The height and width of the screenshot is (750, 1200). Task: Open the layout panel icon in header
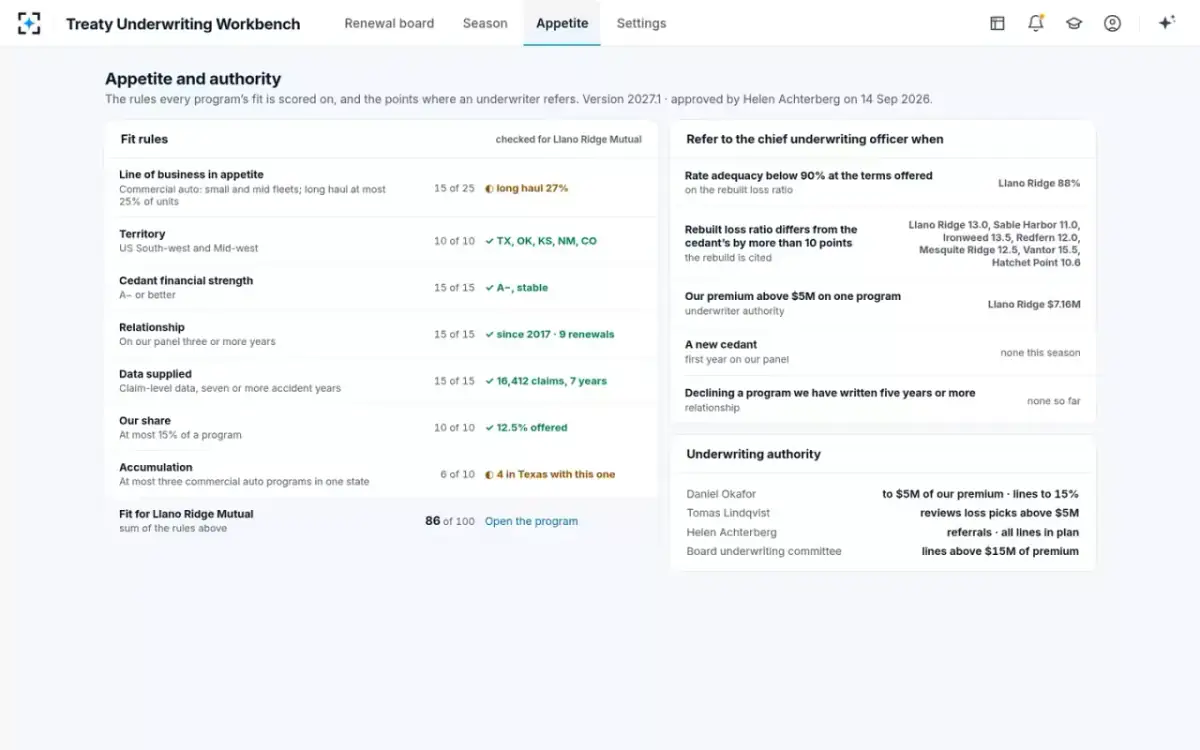point(997,23)
